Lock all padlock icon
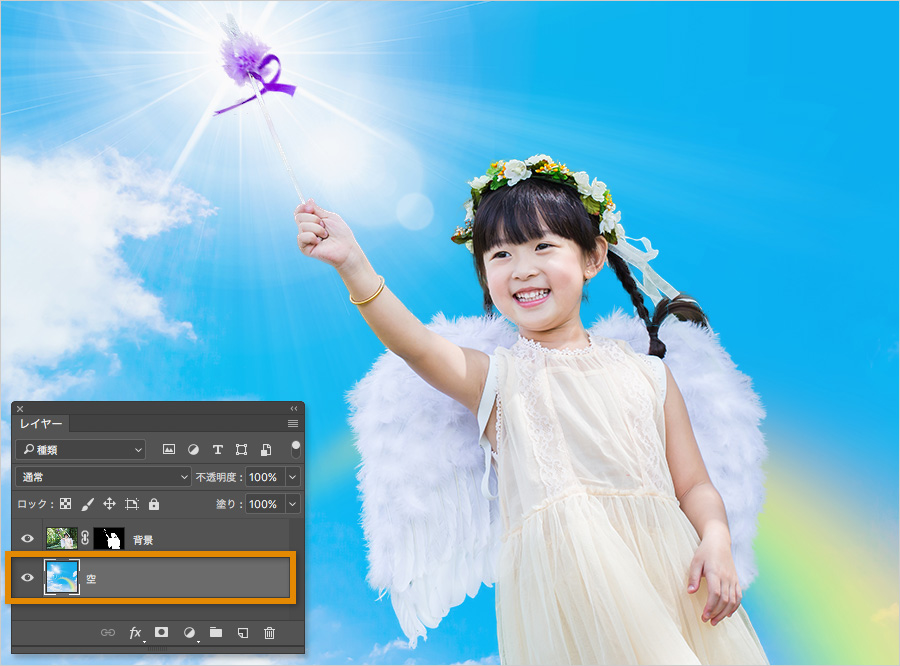 154,504
